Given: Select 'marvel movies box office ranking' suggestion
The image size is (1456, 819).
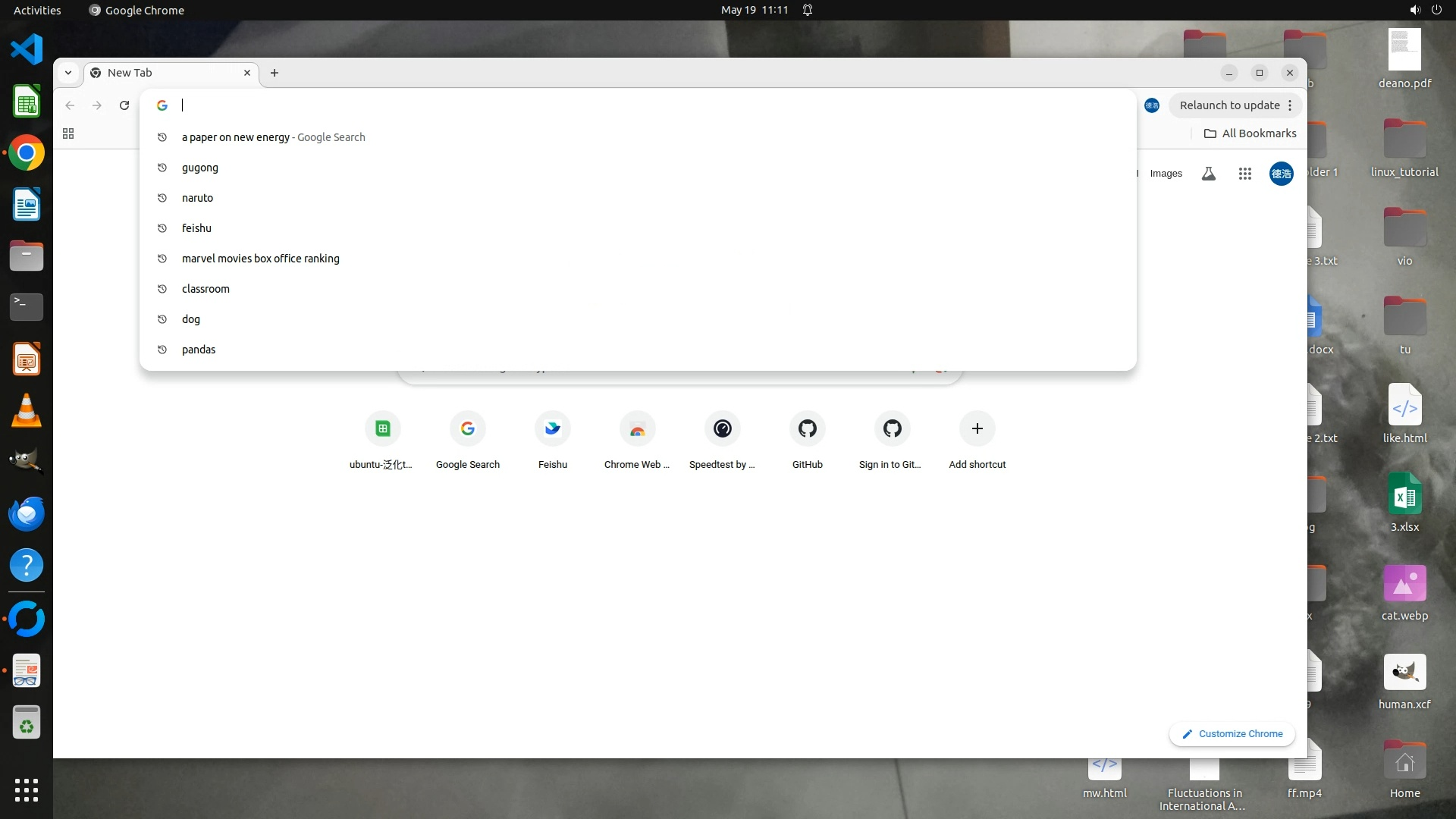Looking at the screenshot, I should 260,259.
